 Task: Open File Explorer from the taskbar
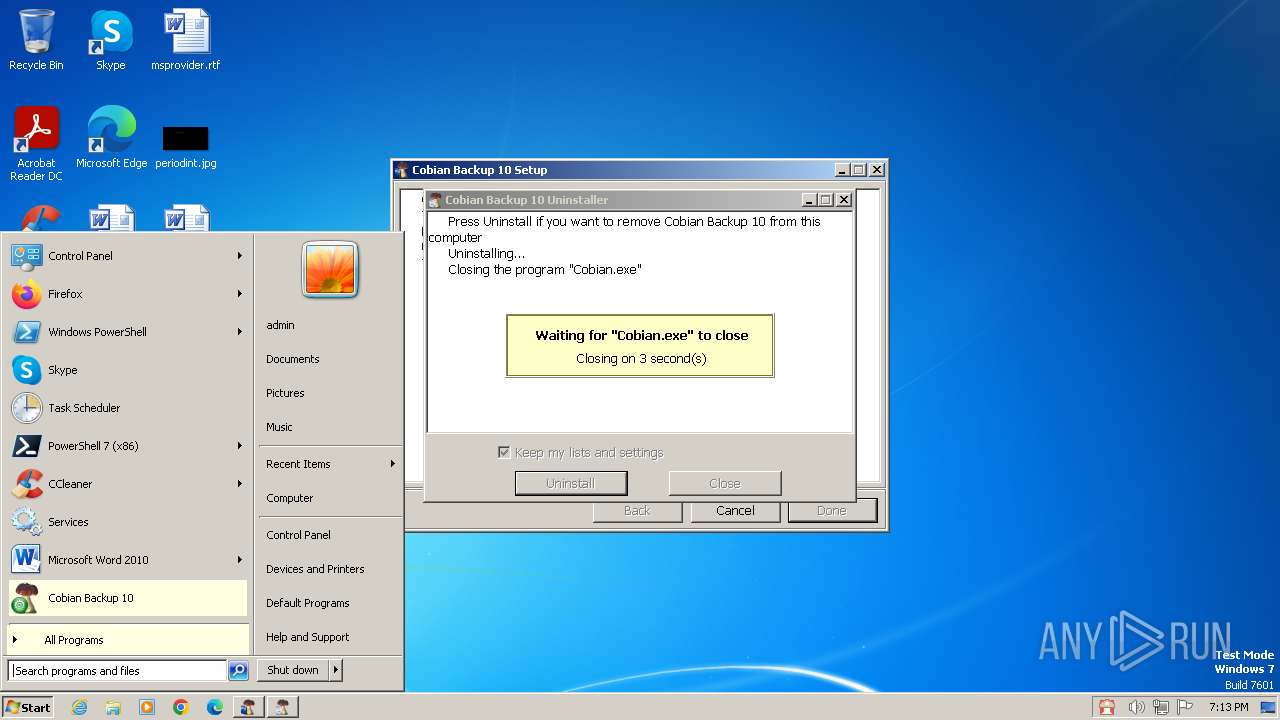(x=113, y=707)
